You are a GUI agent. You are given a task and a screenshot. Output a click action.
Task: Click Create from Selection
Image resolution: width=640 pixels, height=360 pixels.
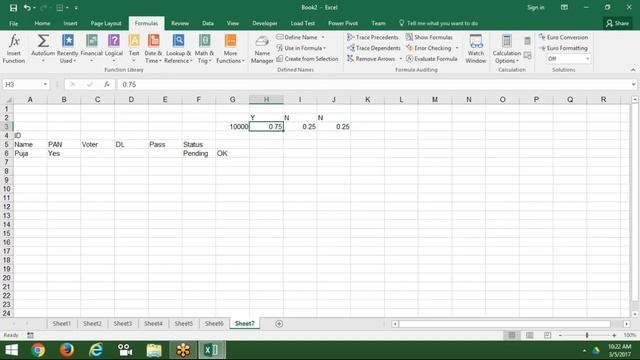[x=307, y=59]
